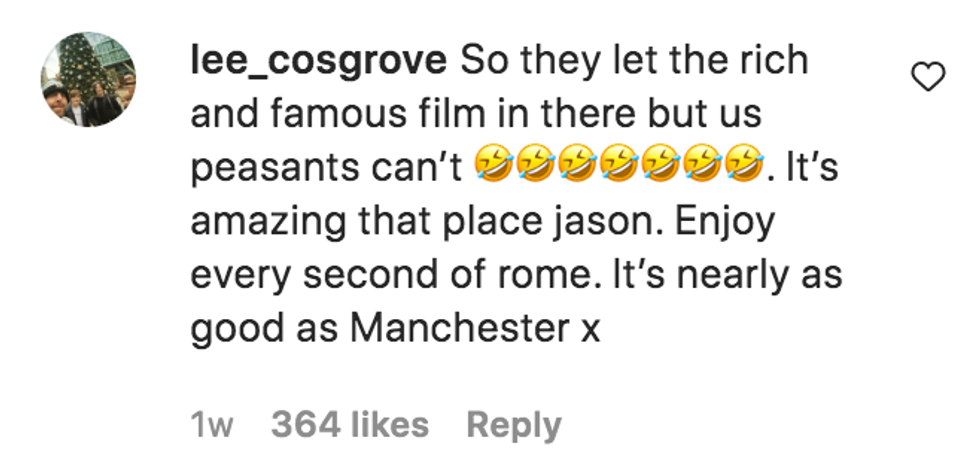
Task: Open lee_cosgrove's profile picture
Action: 88,79
